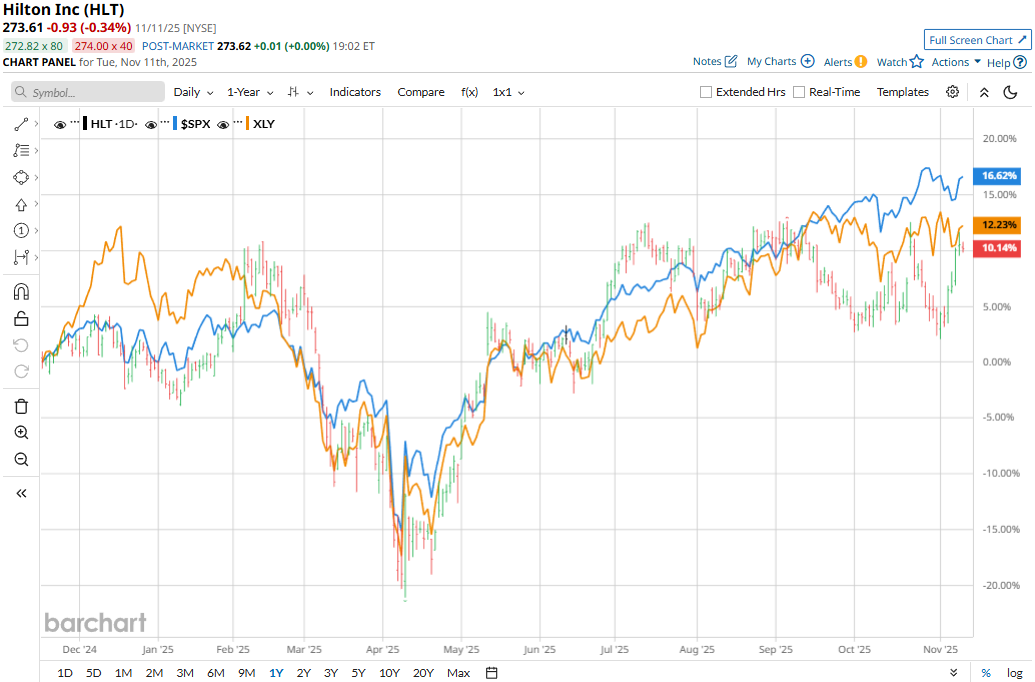Expand the bottom panel double chevron

pyautogui.click(x=953, y=673)
